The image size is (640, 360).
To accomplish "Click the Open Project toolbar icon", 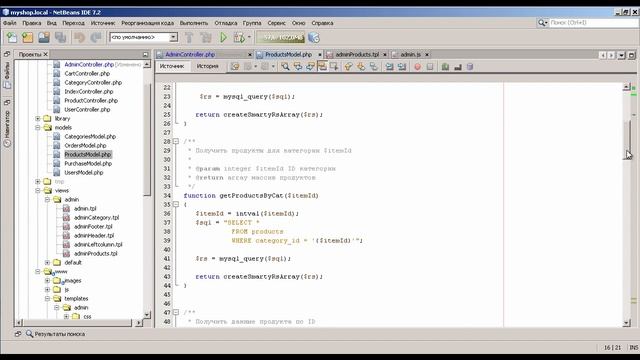I will [x=44, y=38].
